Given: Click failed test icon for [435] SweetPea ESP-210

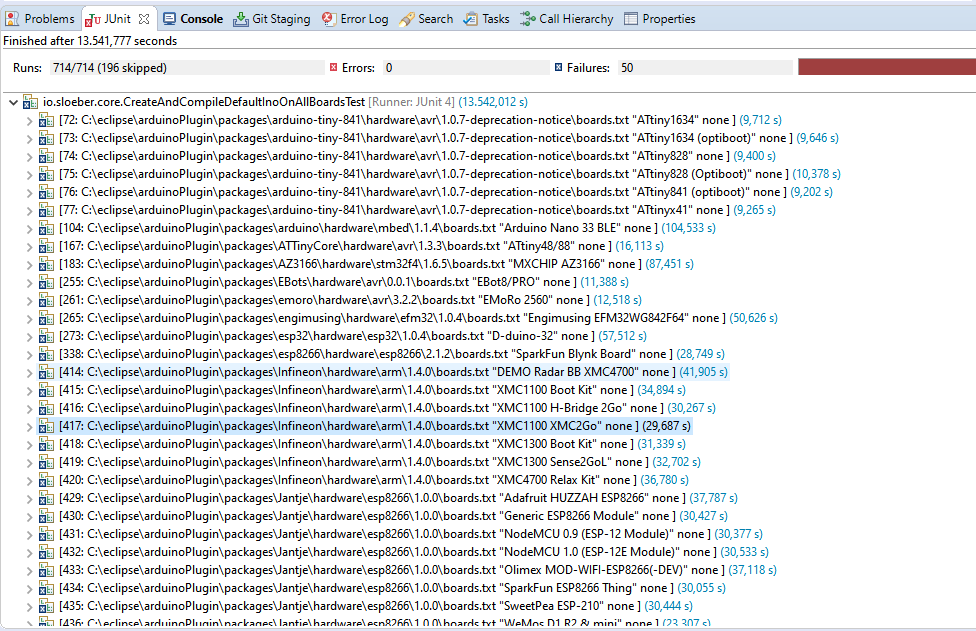Looking at the screenshot, I should pos(47,607).
